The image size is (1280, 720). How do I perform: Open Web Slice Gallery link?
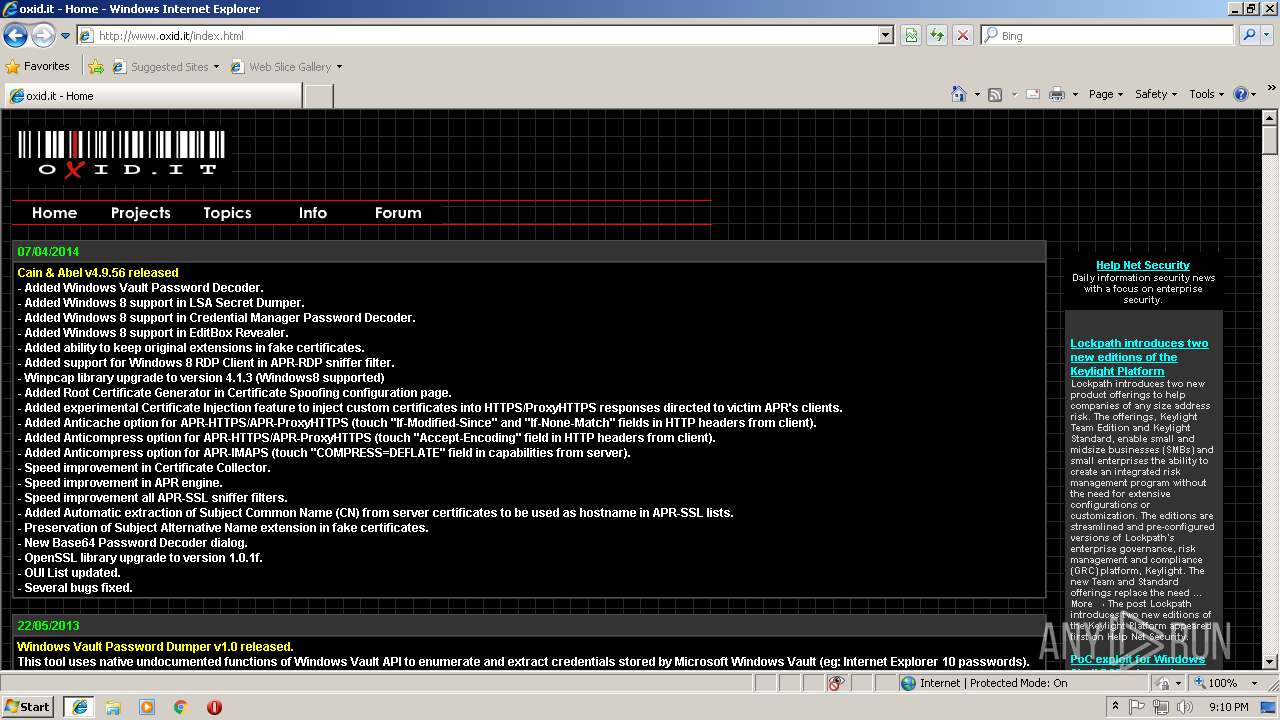(x=286, y=67)
